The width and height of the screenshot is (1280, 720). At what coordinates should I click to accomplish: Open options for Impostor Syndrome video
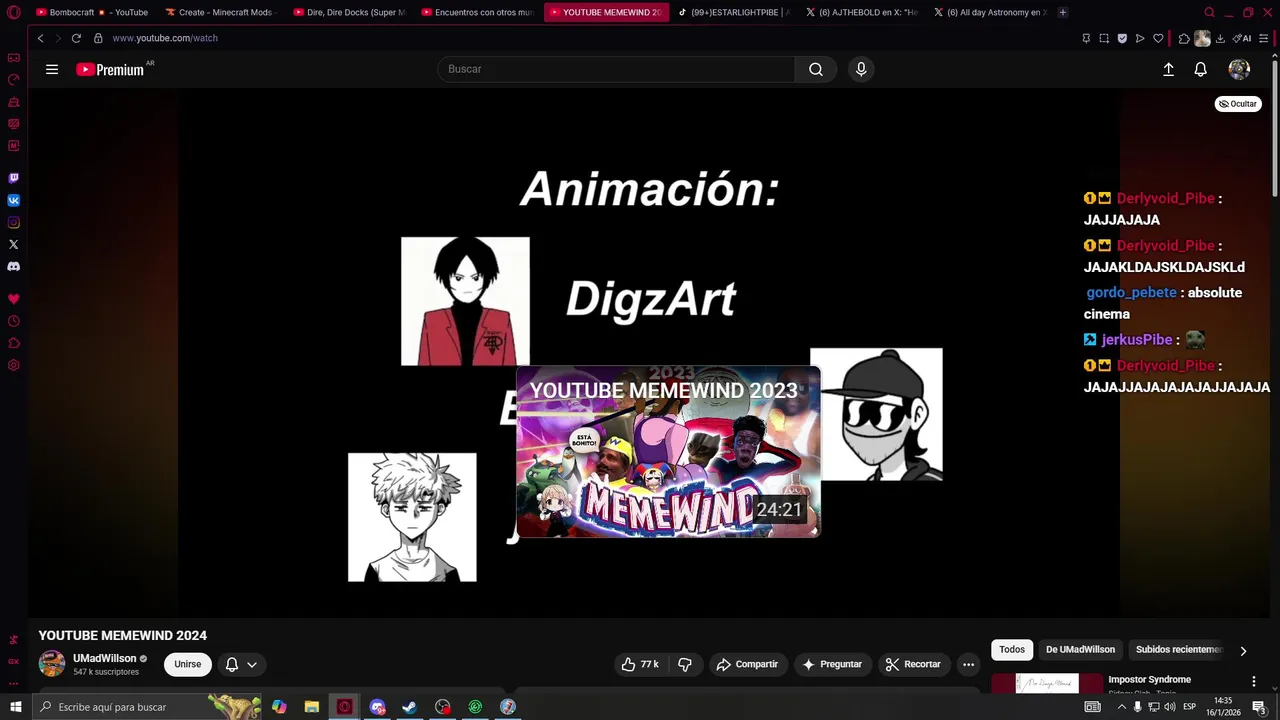(1253, 681)
